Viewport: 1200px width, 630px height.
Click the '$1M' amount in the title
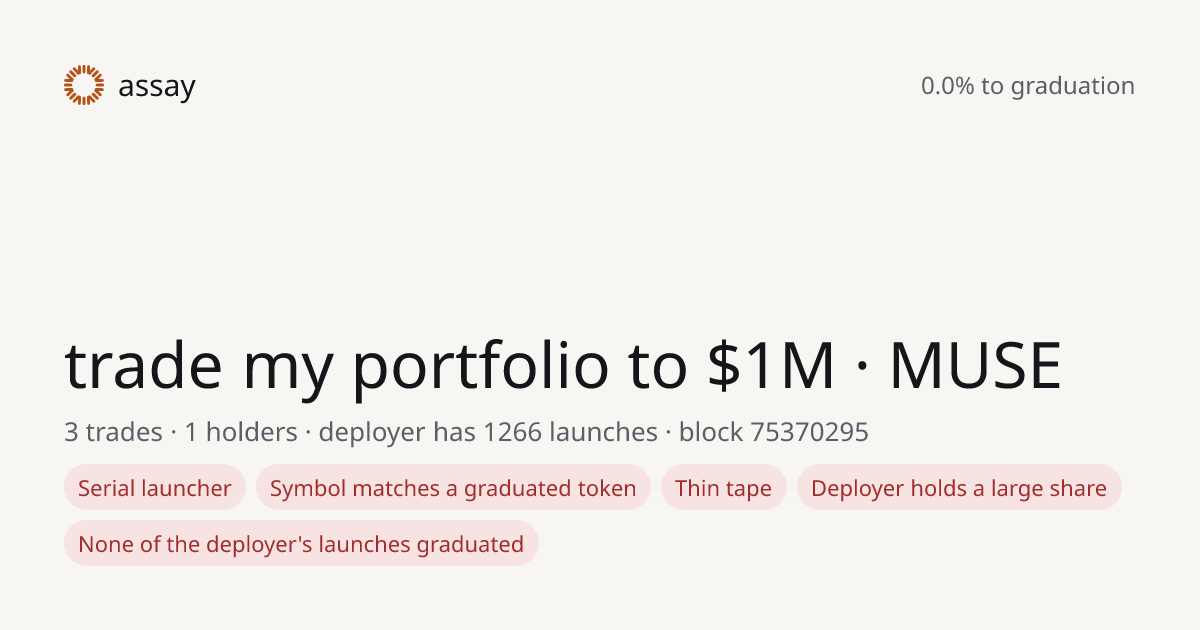coord(770,366)
